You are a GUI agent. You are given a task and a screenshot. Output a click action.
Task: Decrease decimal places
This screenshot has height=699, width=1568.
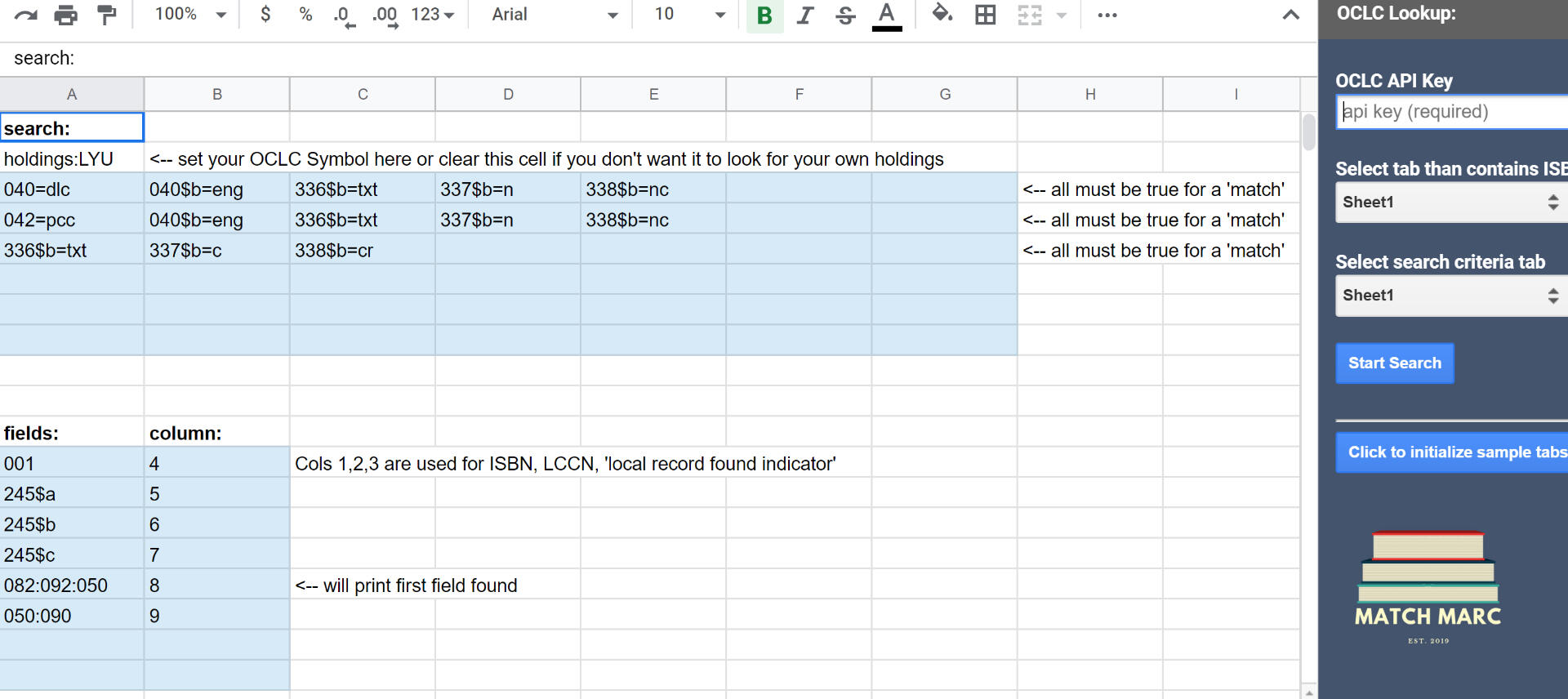coord(344,16)
